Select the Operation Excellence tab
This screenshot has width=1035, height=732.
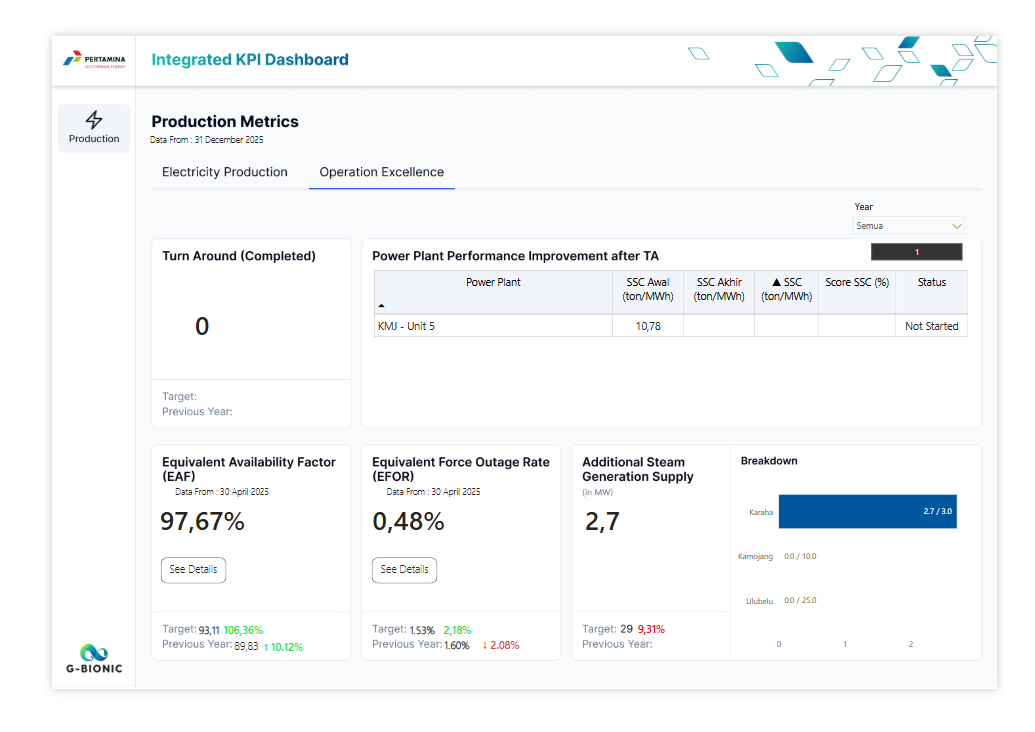coord(381,172)
